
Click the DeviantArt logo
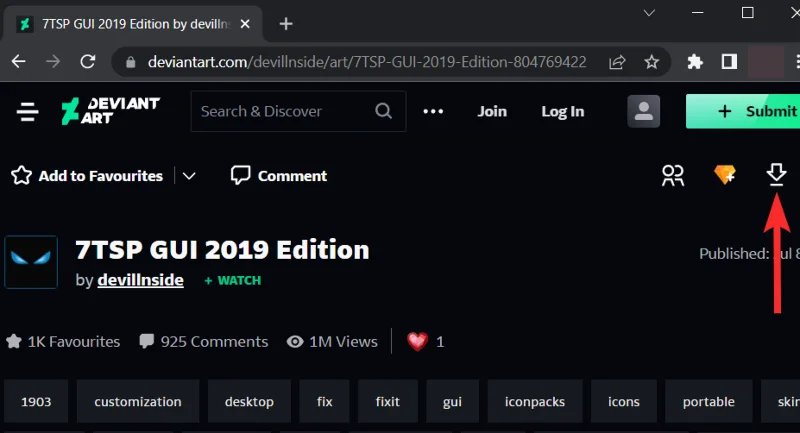[110, 111]
